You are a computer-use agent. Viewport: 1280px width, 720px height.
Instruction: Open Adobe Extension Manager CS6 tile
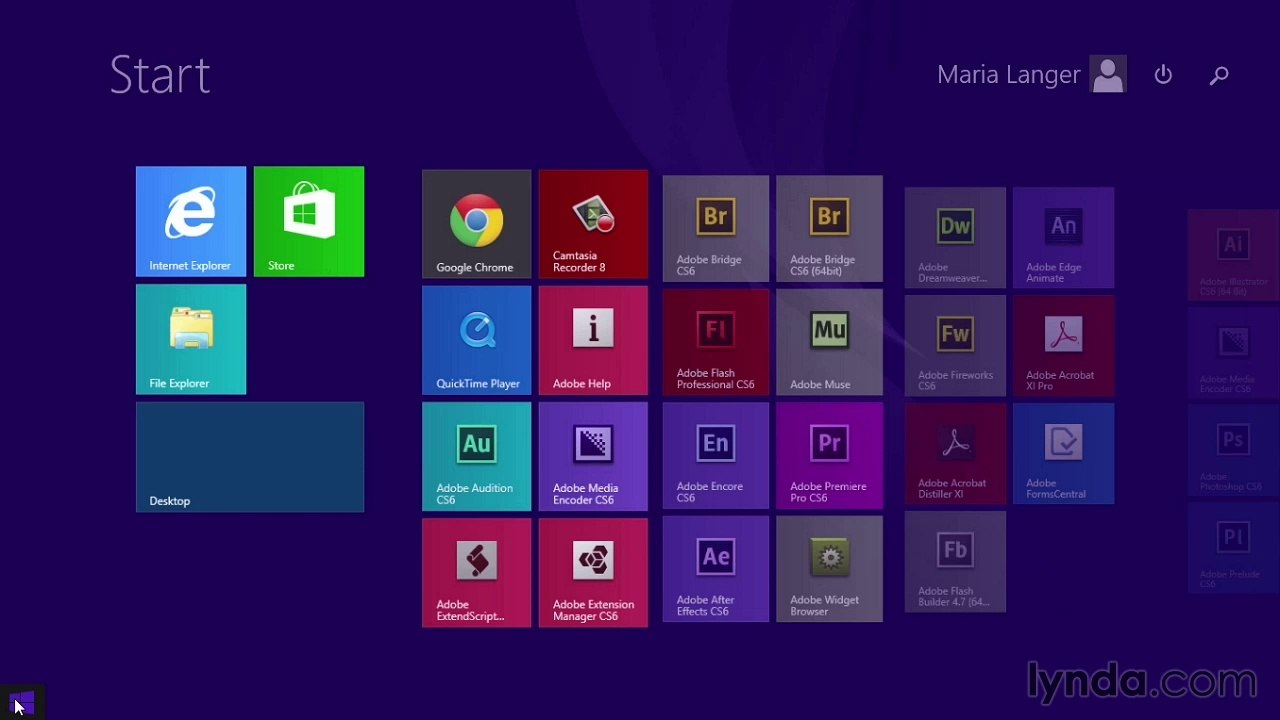[x=593, y=572]
